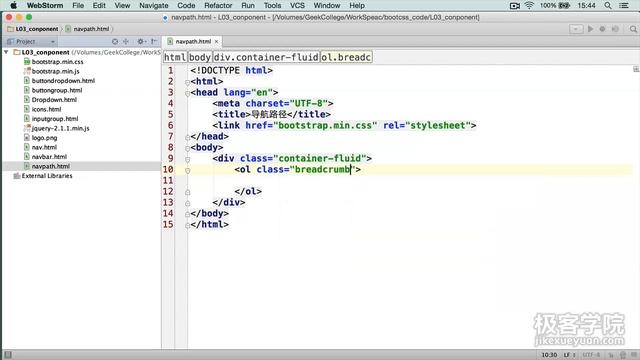Click the body element in breadcrumb bar
Image resolution: width=640 pixels, height=360 pixels.
click(x=200, y=57)
